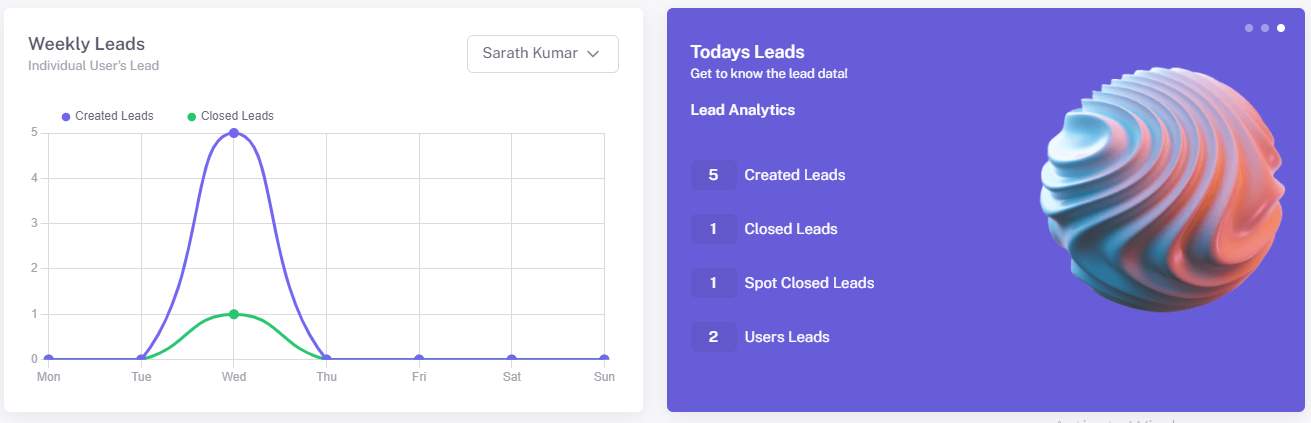Click the chevron arrow beside Sarath Kumar

[x=593, y=54]
